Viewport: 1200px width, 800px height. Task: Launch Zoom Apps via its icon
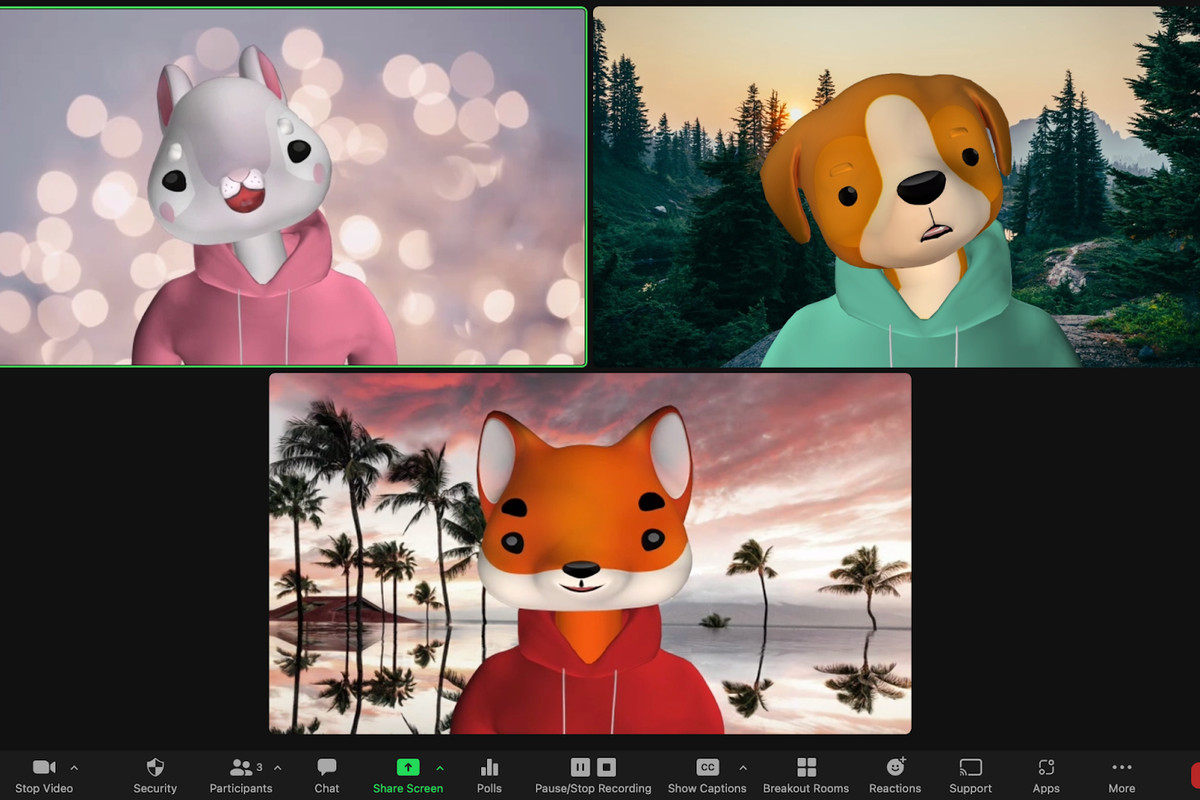point(1046,766)
